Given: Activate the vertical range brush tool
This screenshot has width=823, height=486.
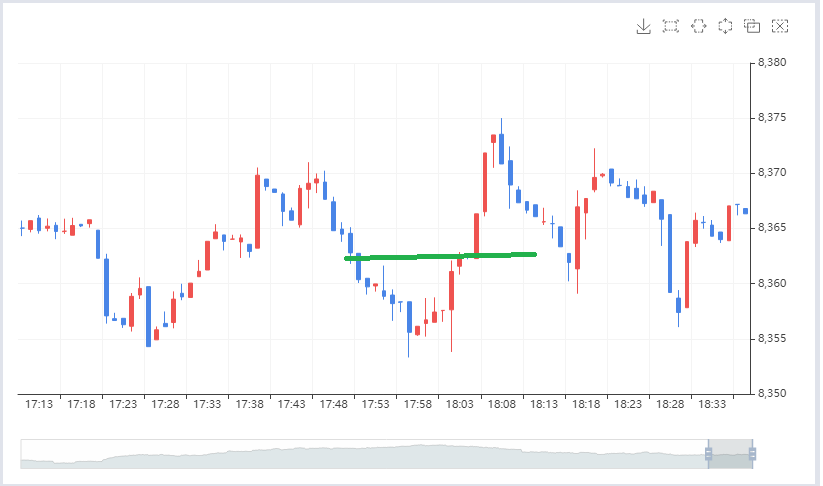Looking at the screenshot, I should (x=725, y=26).
